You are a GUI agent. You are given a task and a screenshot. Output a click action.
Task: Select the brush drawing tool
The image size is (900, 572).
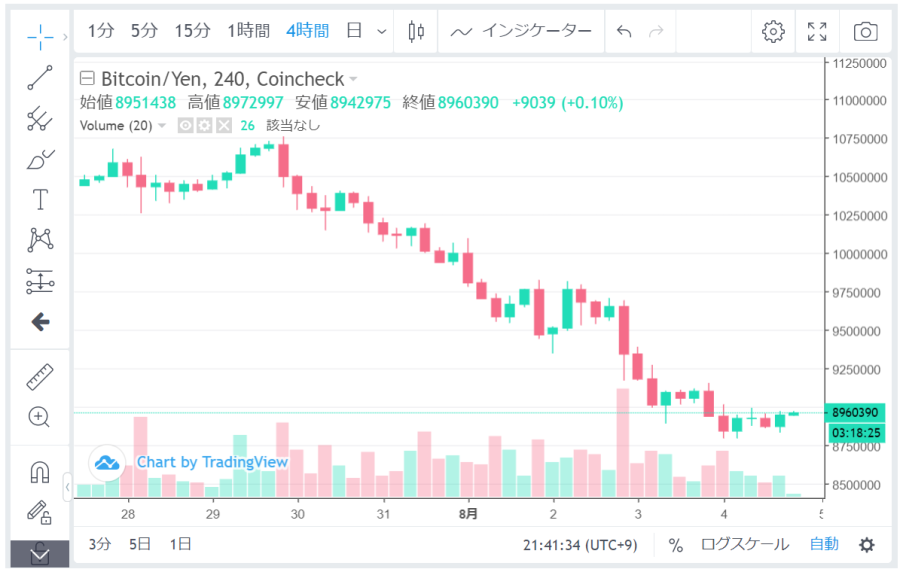pyautogui.click(x=40, y=158)
